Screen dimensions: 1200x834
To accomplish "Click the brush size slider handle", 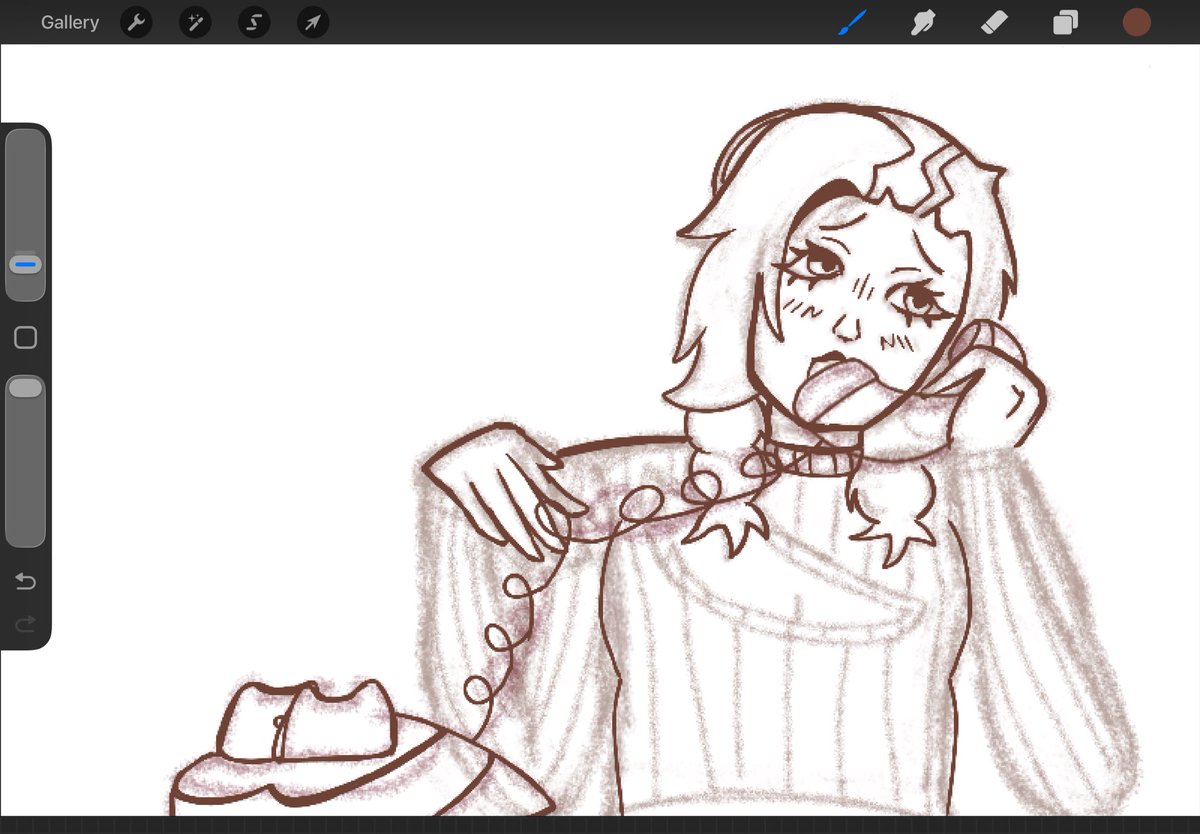I will 26,265.
